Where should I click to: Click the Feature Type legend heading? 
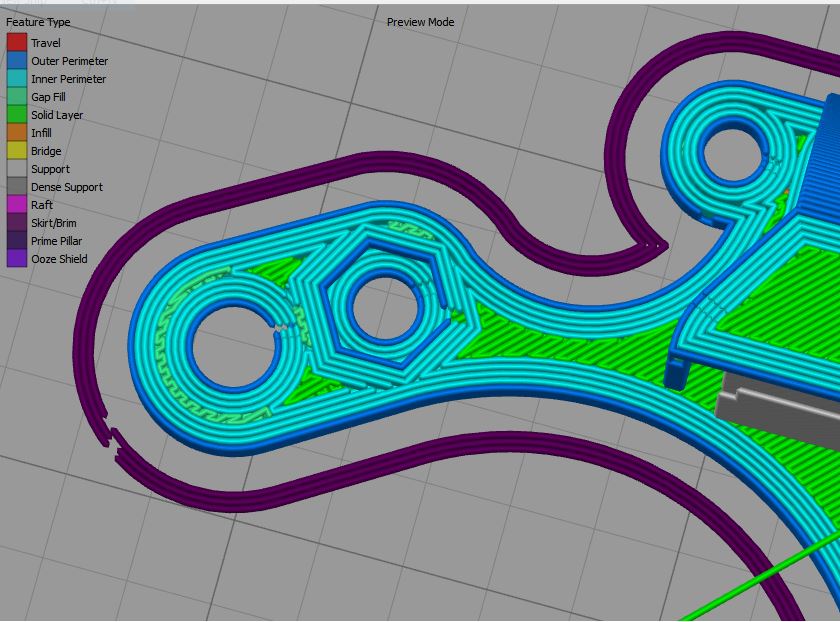click(38, 22)
